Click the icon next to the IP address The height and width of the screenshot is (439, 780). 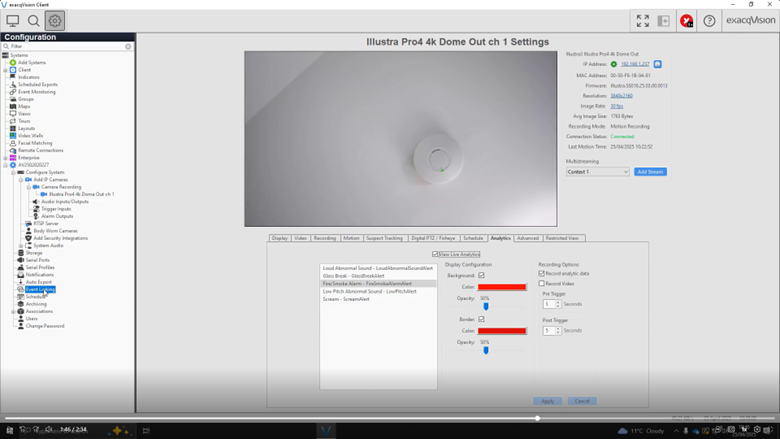coord(657,64)
